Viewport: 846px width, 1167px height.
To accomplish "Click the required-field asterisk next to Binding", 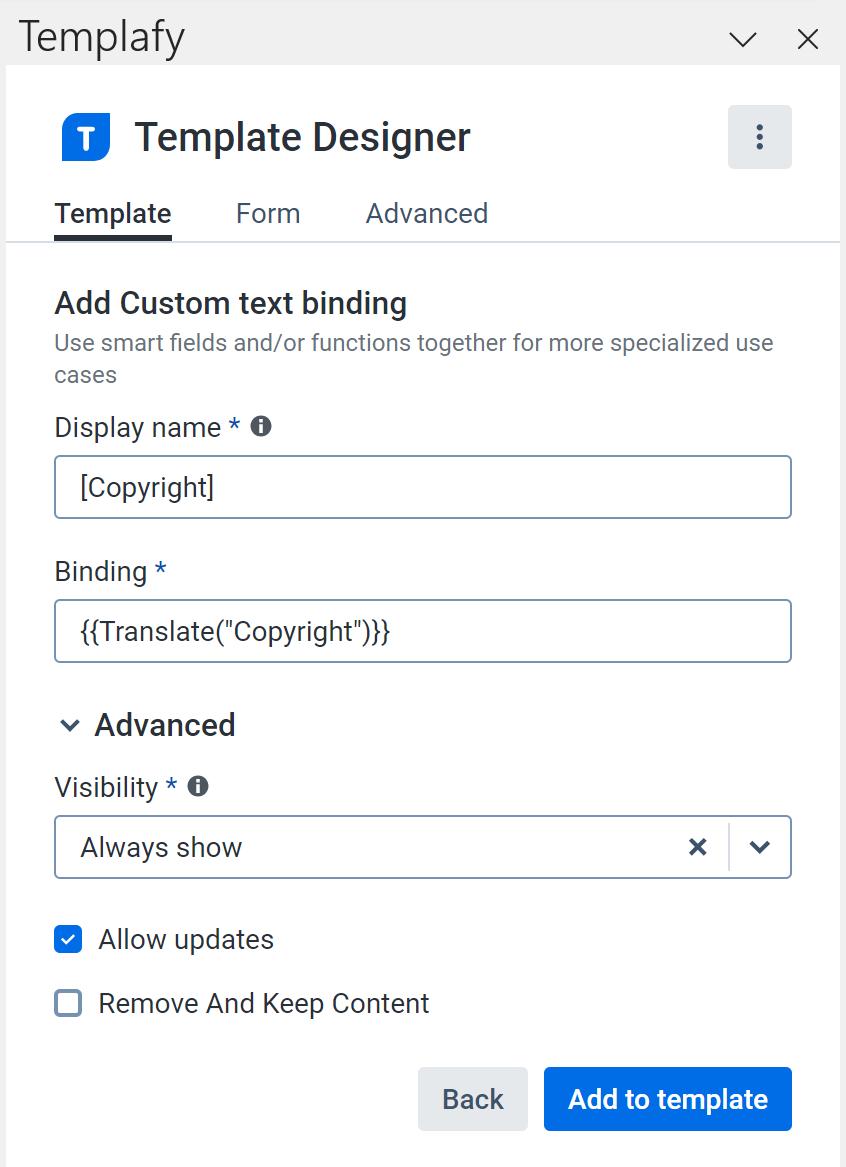I will (x=160, y=571).
